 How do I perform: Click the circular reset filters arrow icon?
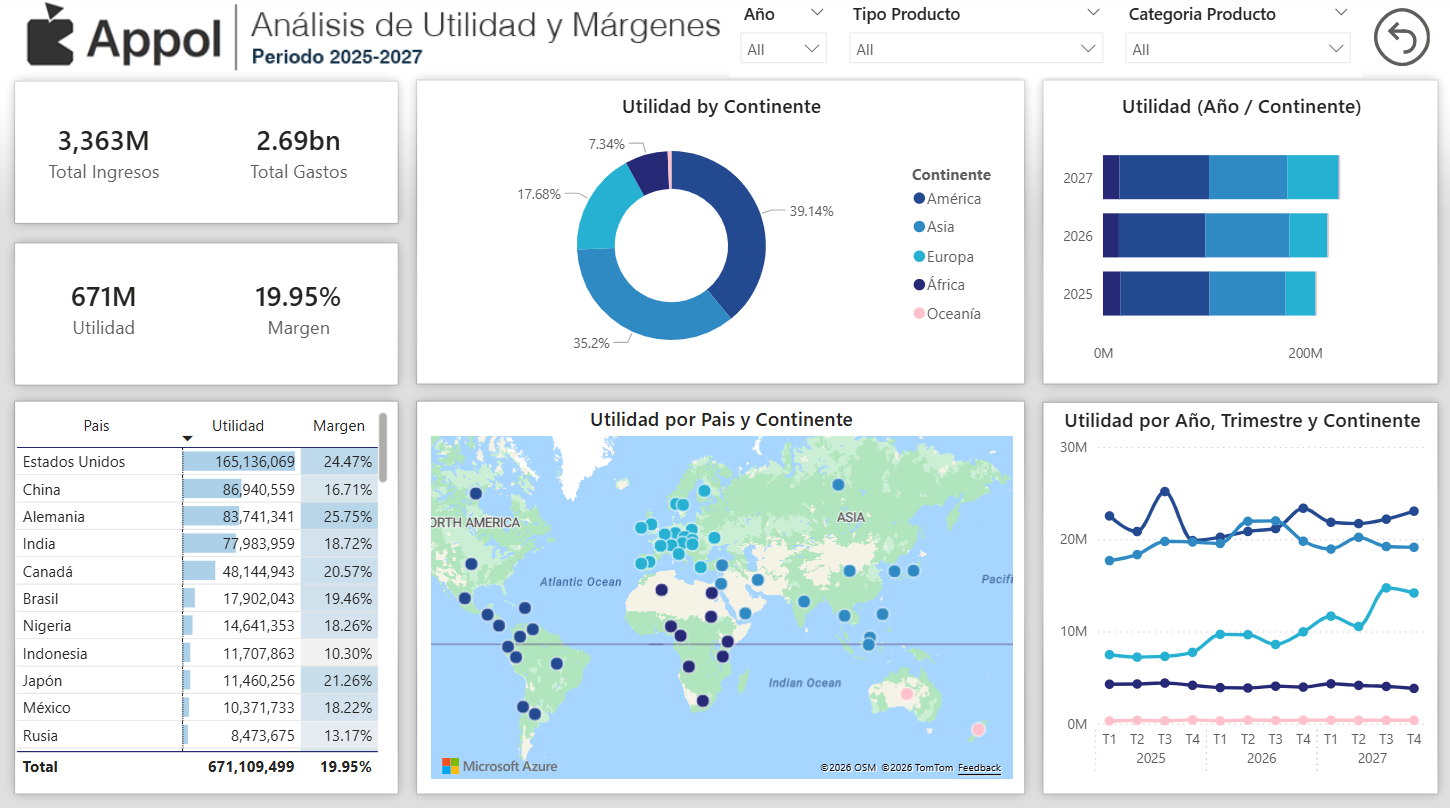(1401, 37)
